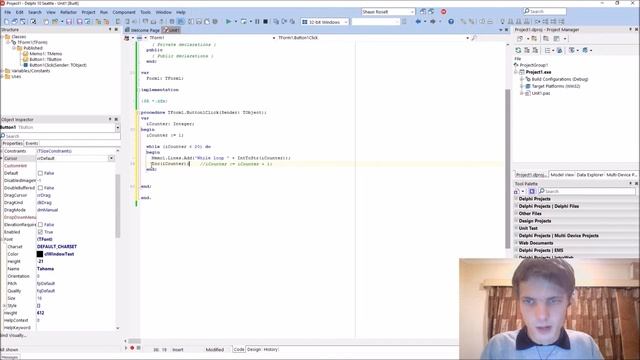Click the black Font Color swatch
Image resolution: width=640 pixels, height=360 pixels.
40,254
